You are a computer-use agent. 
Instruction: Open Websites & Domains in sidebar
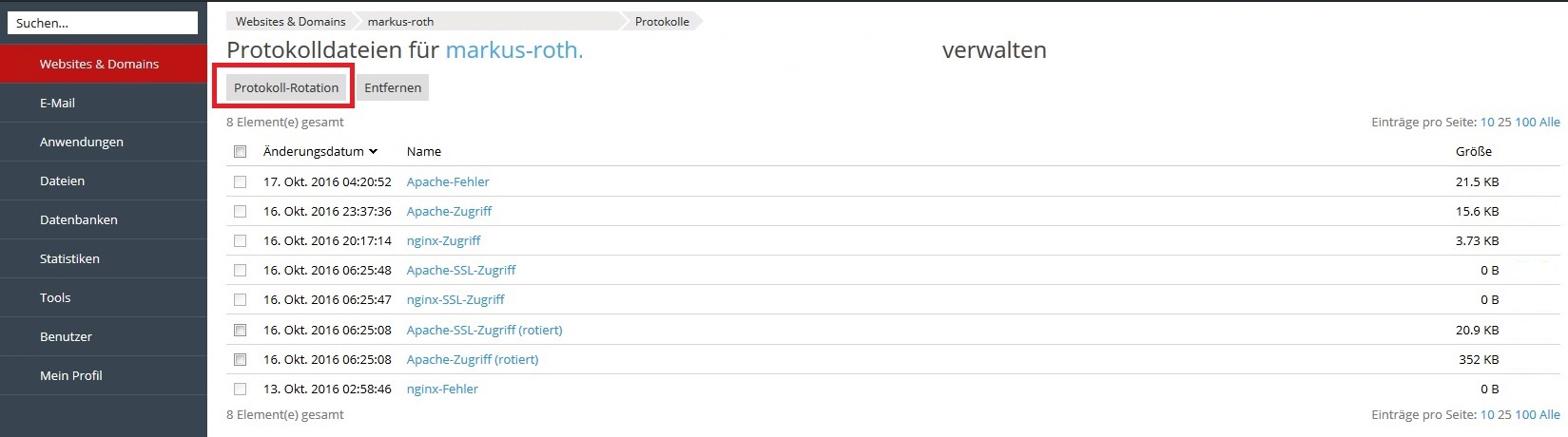(x=104, y=64)
